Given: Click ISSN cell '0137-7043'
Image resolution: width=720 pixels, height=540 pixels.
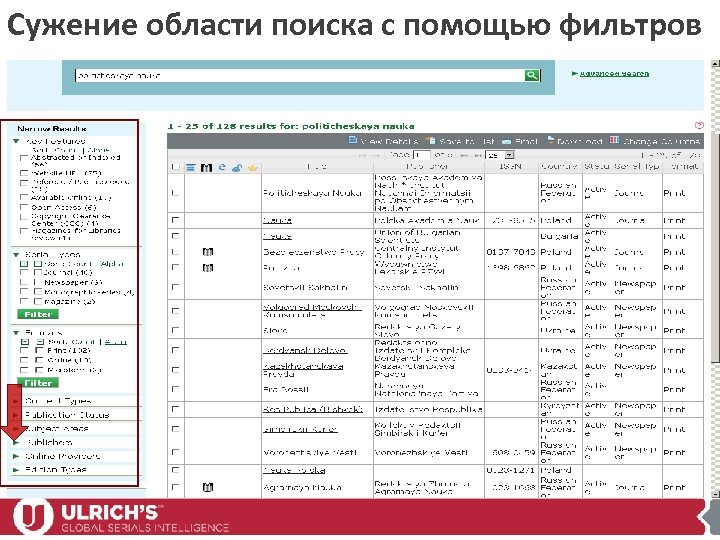Looking at the screenshot, I should [511, 252].
